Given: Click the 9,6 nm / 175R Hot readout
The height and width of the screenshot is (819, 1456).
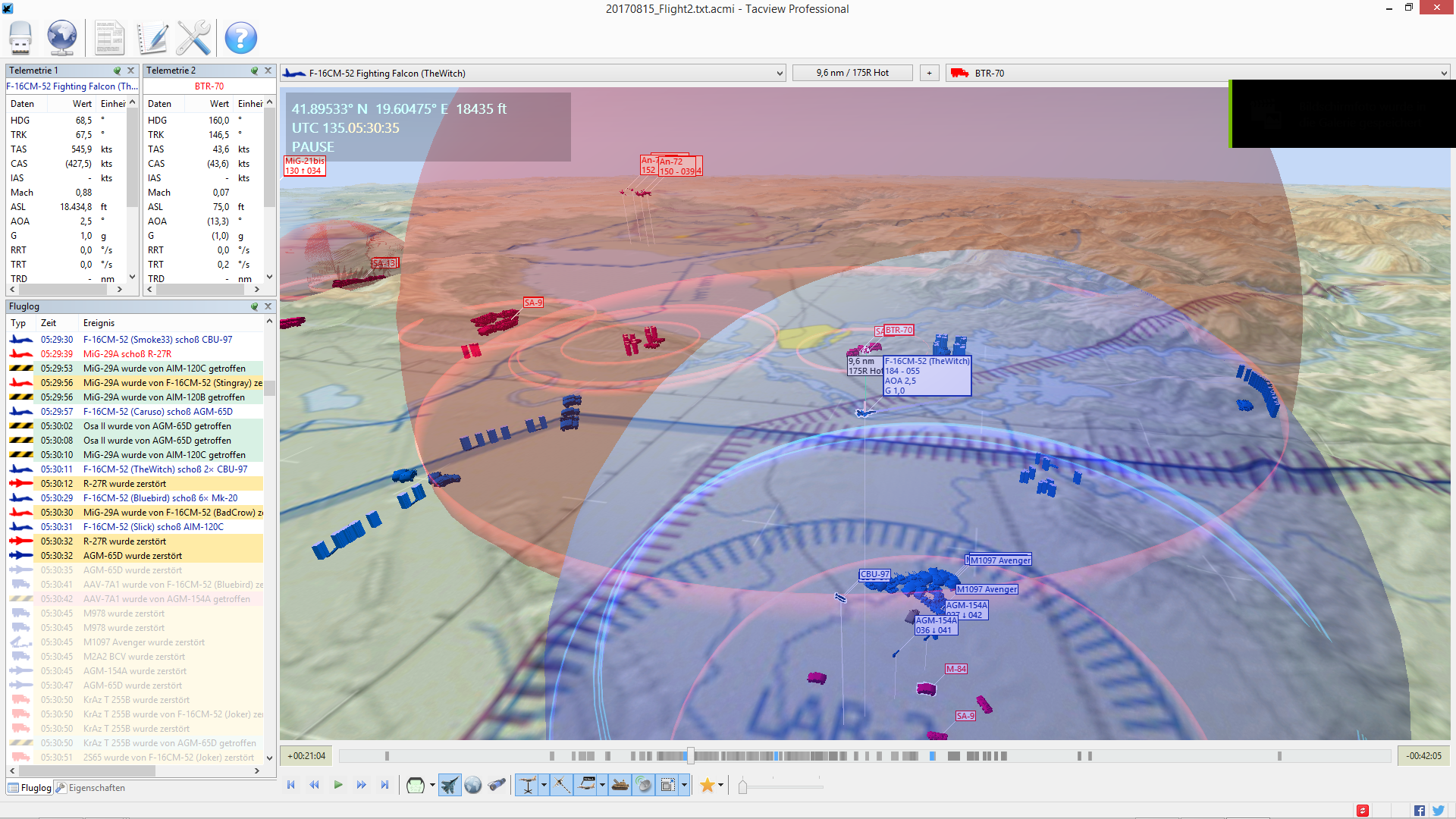Looking at the screenshot, I should [852, 73].
